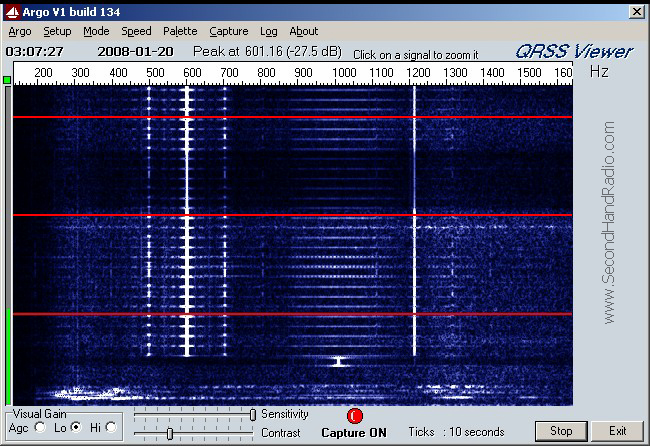Open the Capture menu
Screen dimensions: 650x446
[228, 32]
